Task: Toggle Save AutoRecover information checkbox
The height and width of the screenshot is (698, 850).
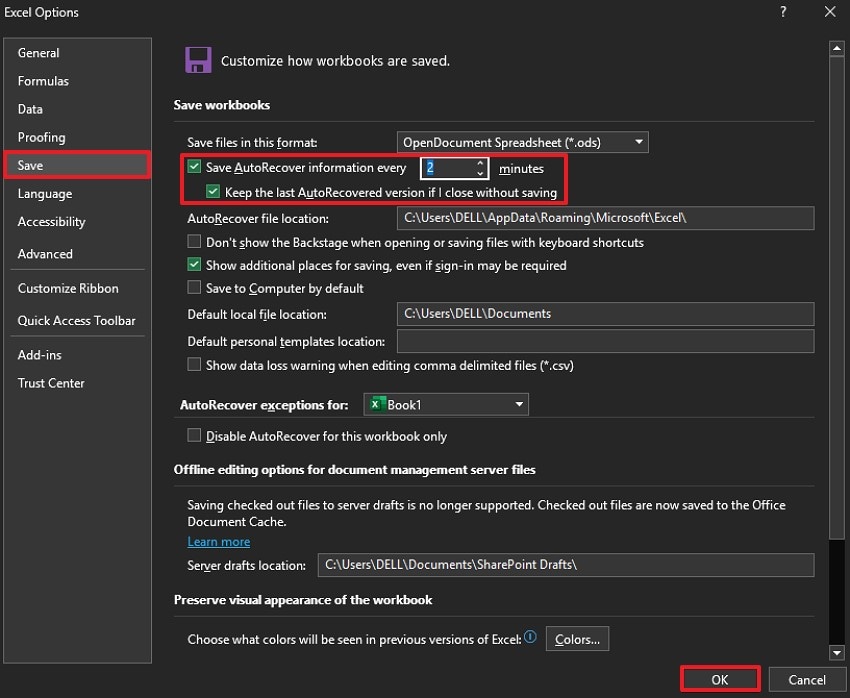Action: tap(195, 168)
